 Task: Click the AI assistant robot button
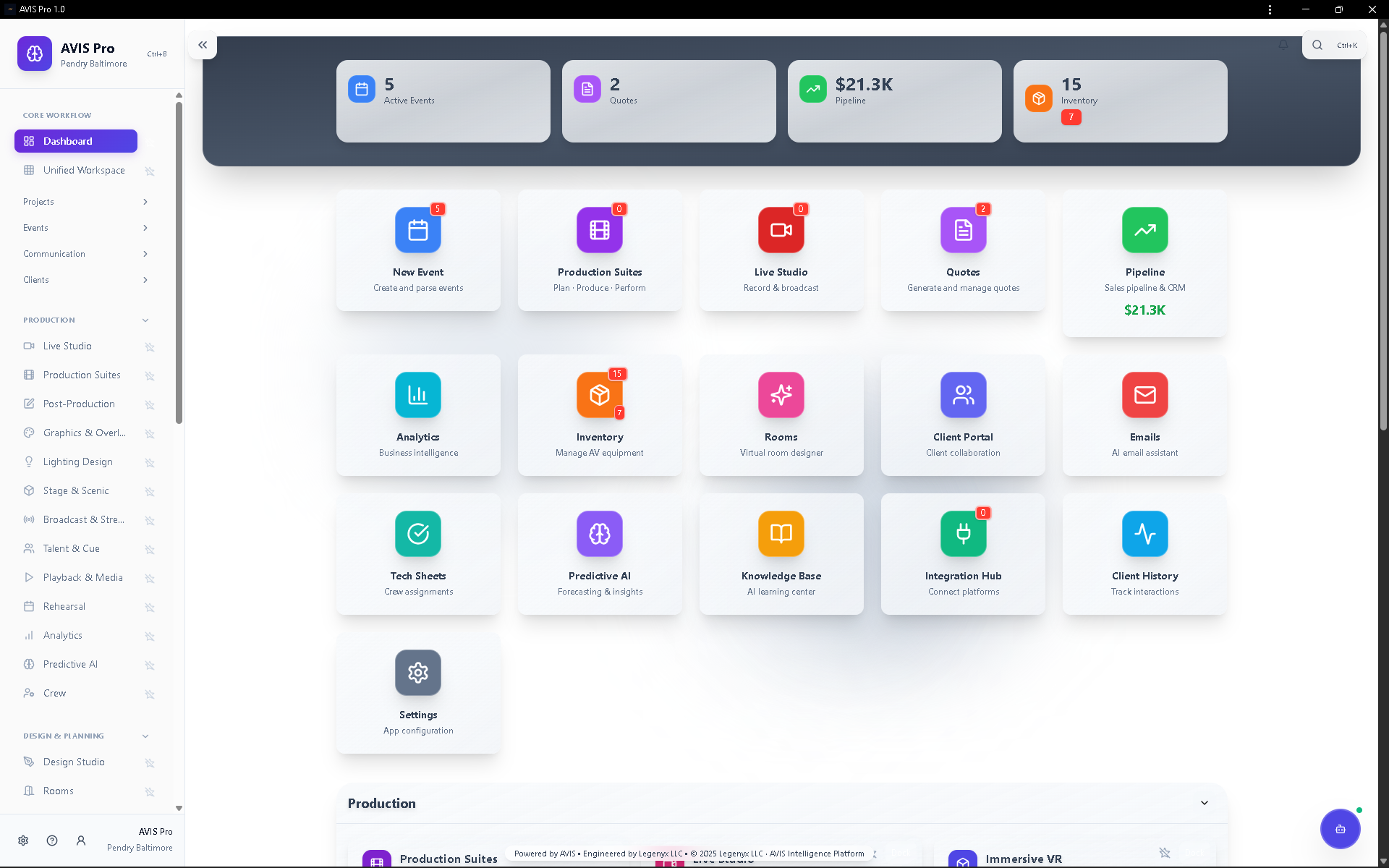pyautogui.click(x=1340, y=829)
